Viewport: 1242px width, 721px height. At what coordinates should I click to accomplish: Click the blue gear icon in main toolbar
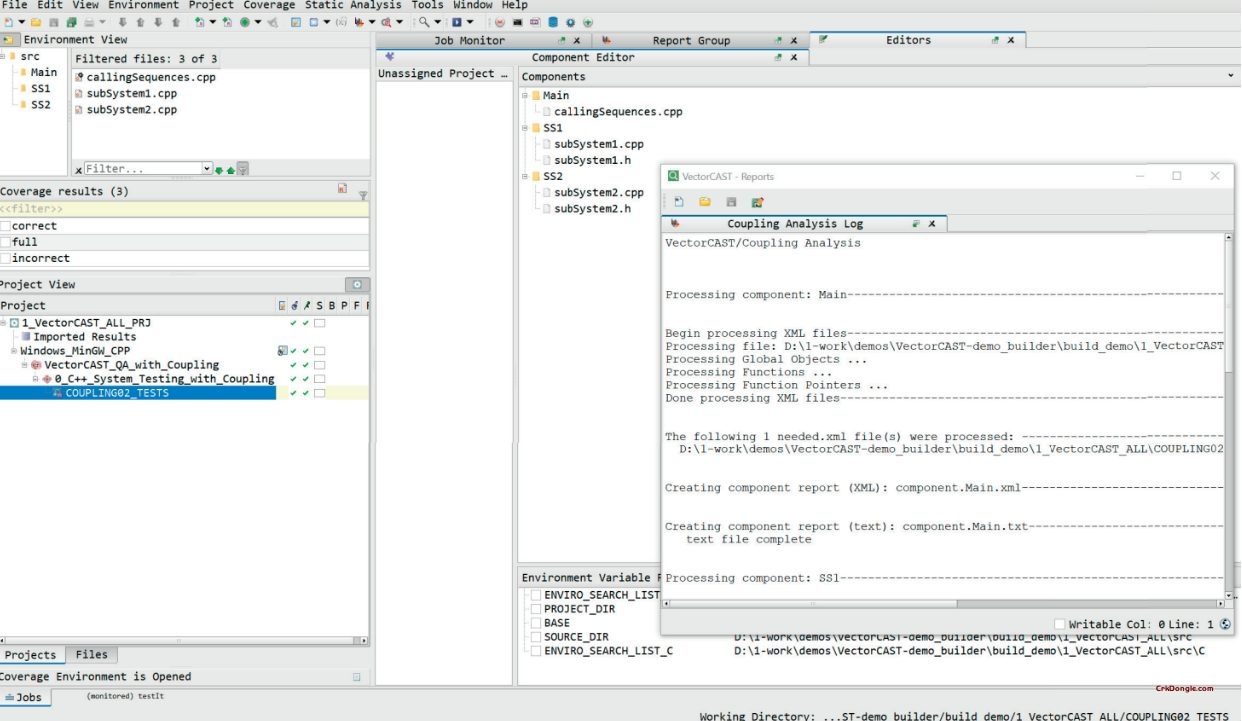point(571,22)
